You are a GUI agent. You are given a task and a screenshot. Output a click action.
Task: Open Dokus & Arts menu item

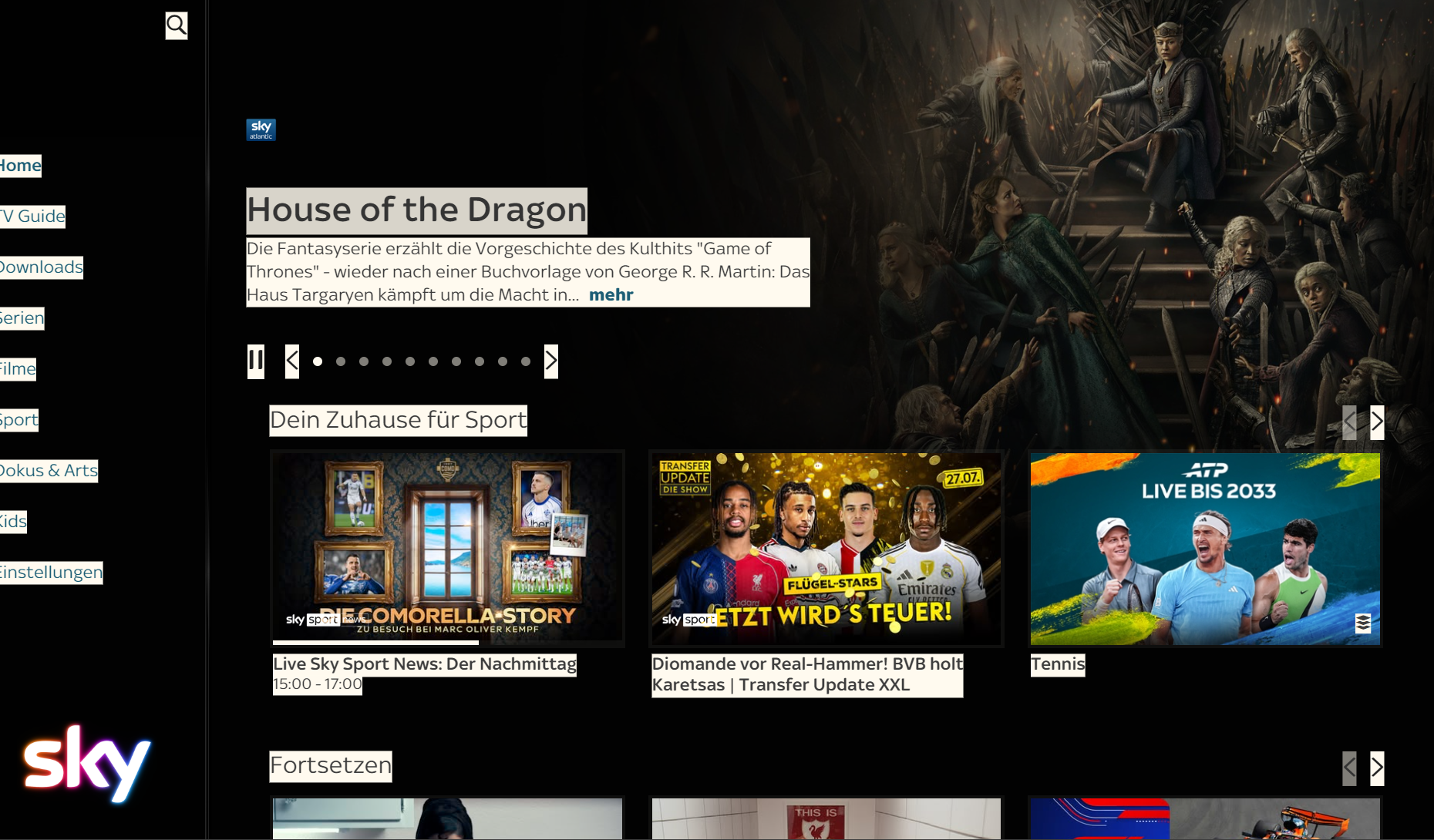point(49,471)
